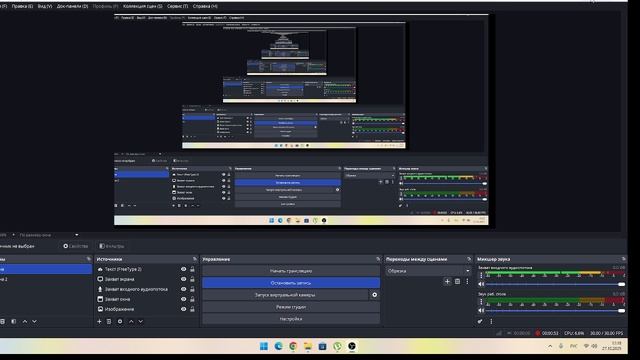Open scene filters icon in Scenes toolbar

tap(13, 322)
